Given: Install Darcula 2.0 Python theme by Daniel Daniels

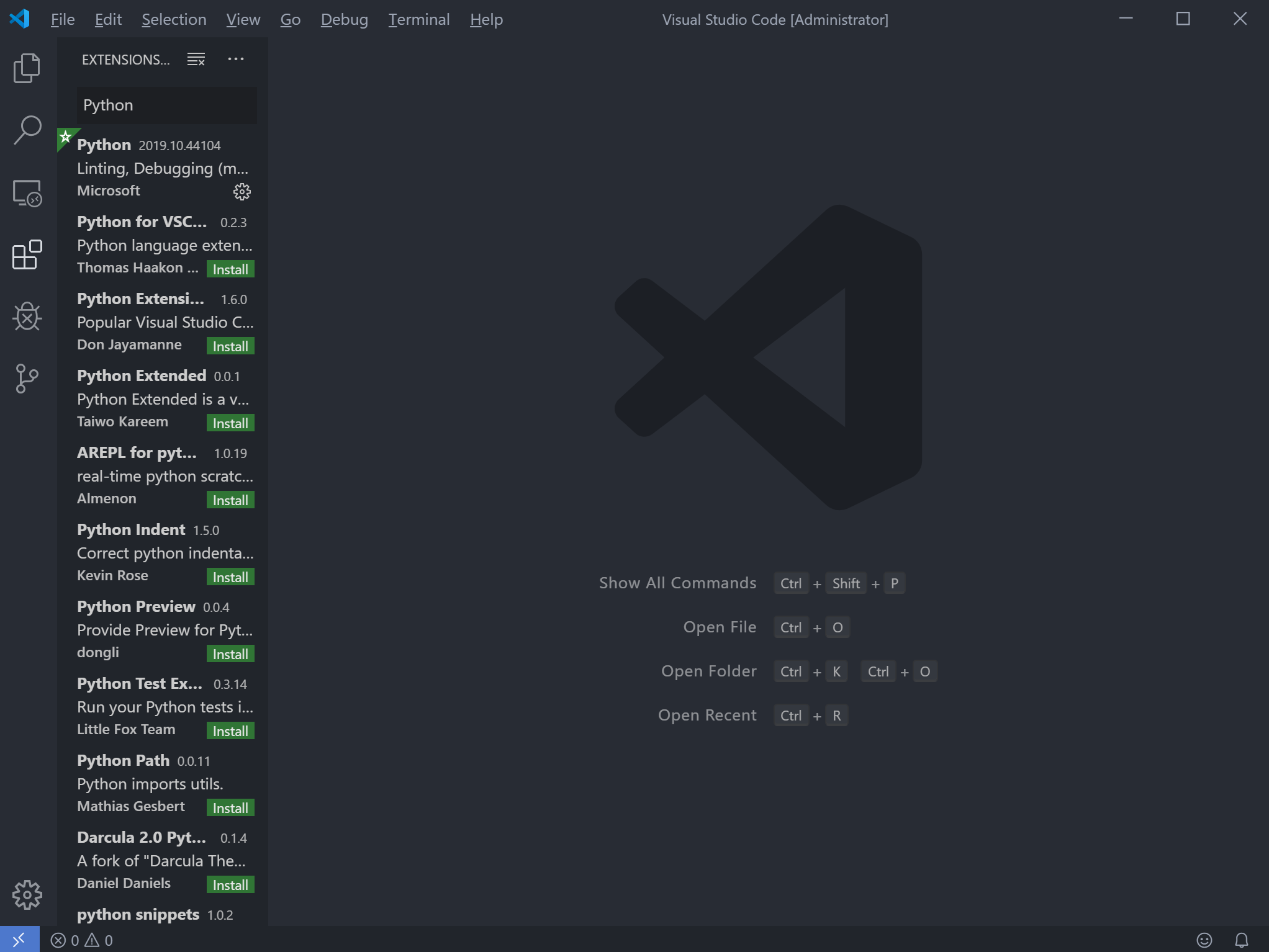Looking at the screenshot, I should click(x=230, y=885).
